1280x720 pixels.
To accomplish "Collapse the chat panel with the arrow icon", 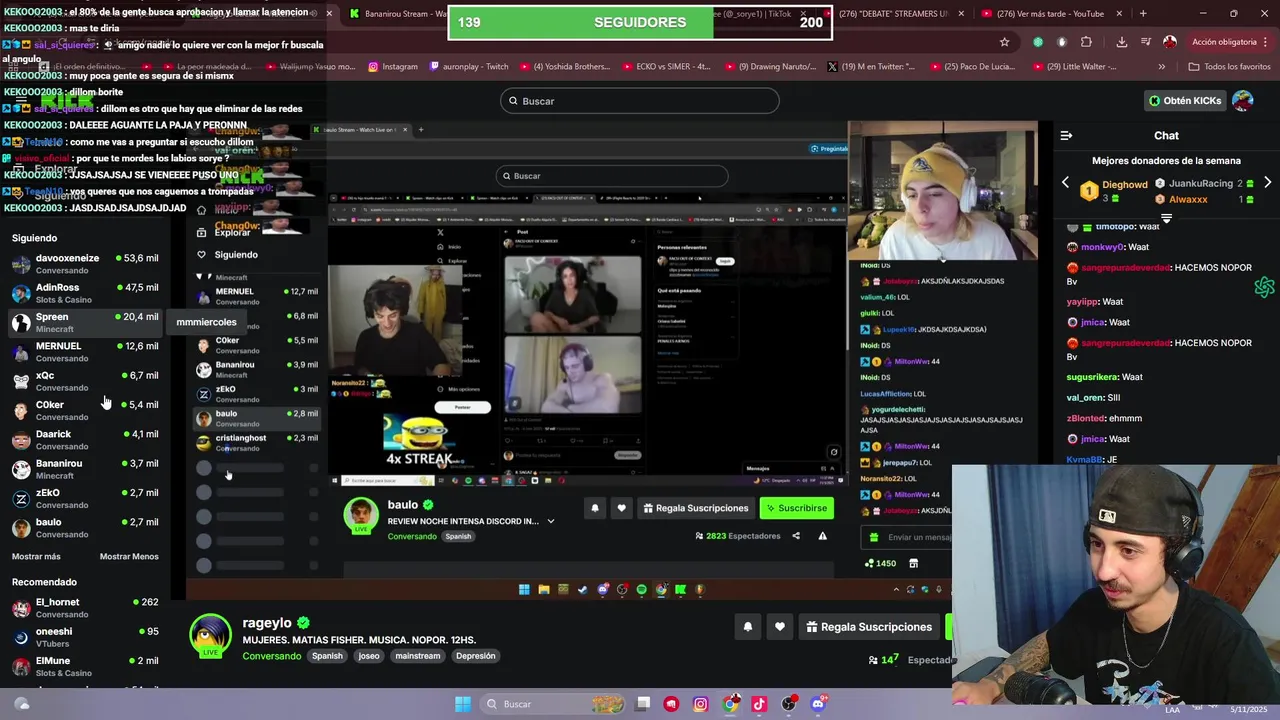I will tap(1066, 135).
